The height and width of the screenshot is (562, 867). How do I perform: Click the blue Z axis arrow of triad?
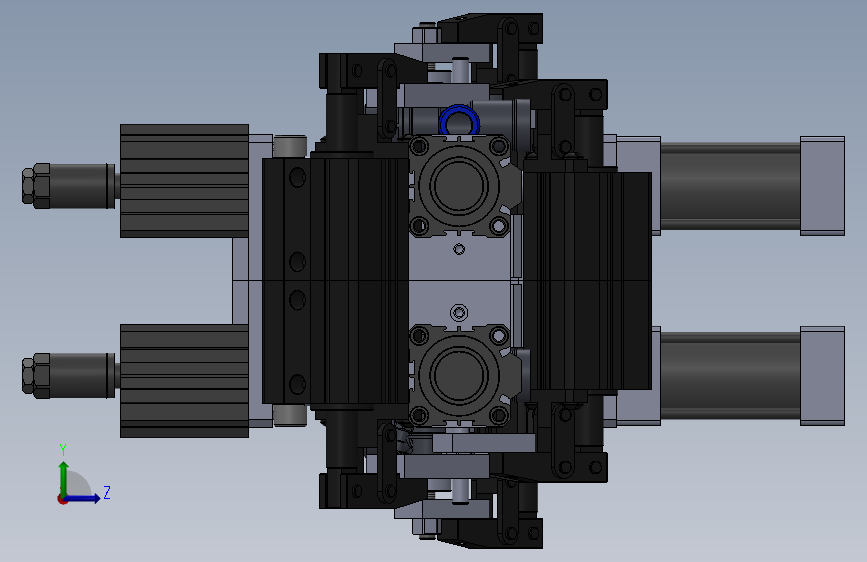coord(83,498)
